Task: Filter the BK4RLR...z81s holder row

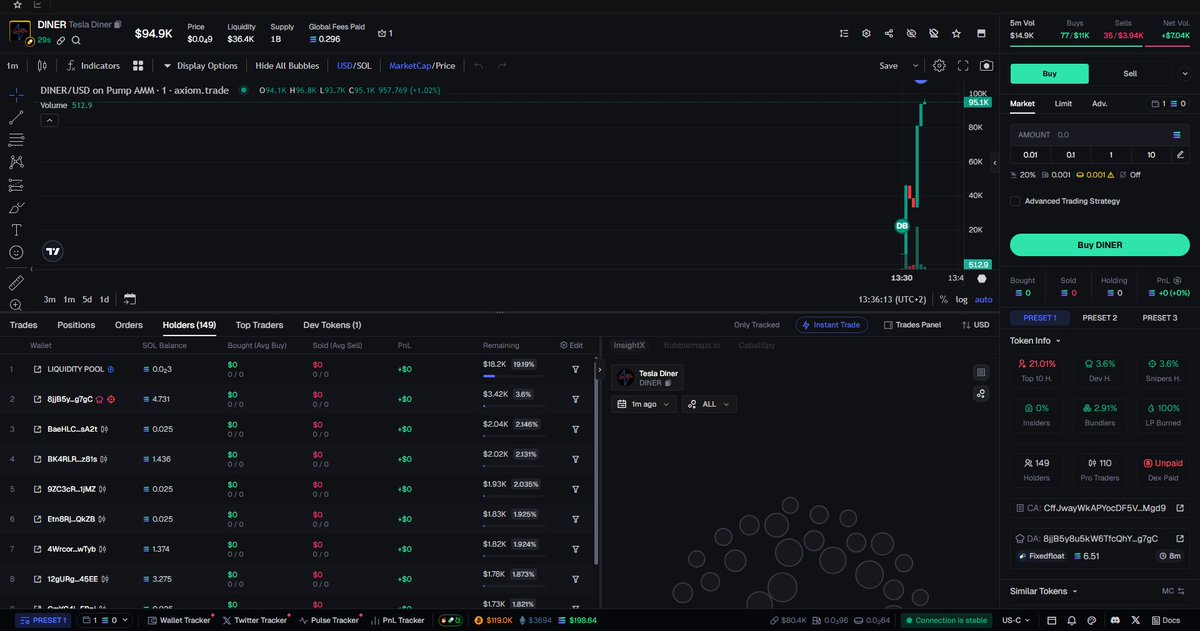Action: [576, 459]
